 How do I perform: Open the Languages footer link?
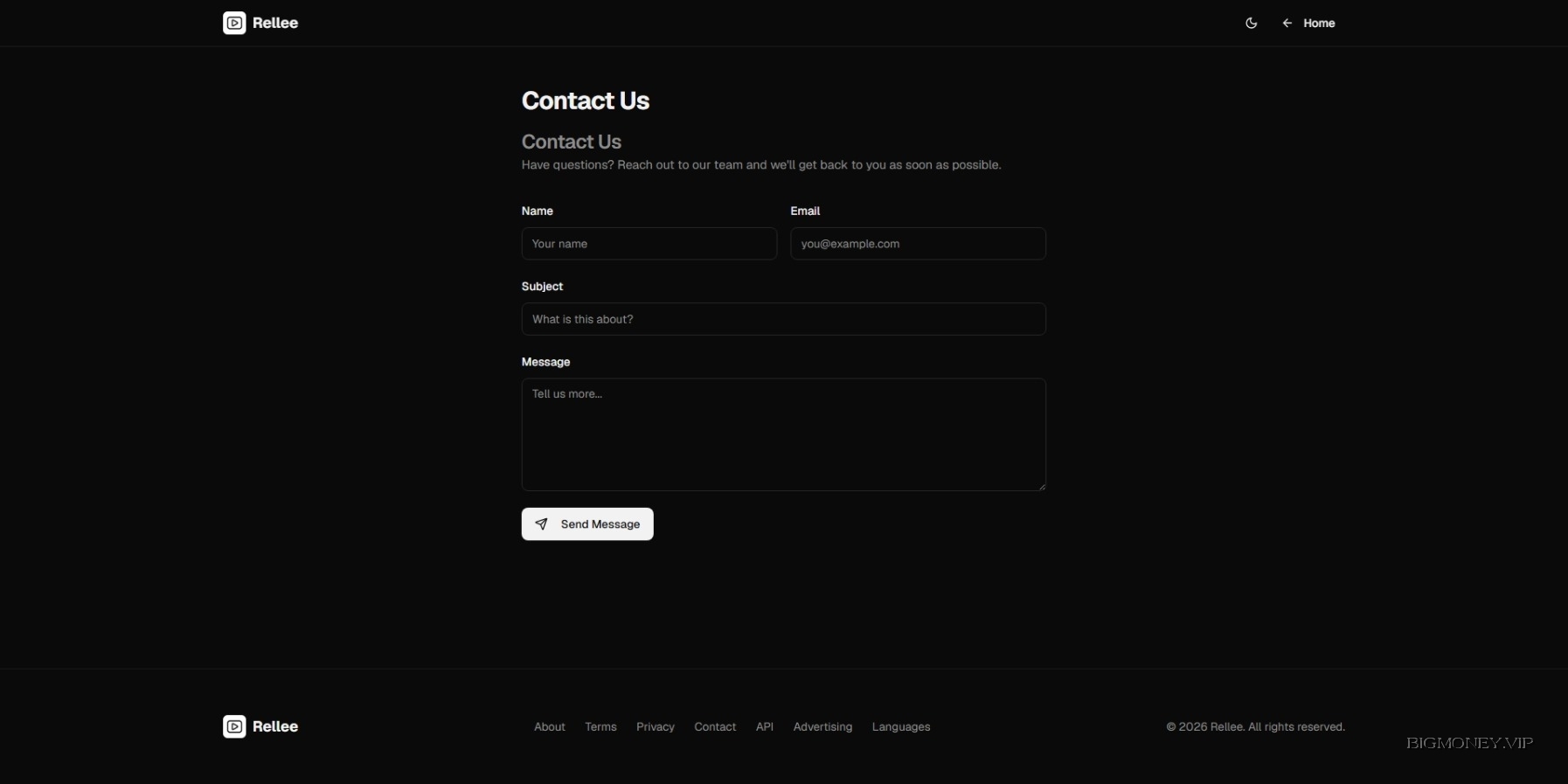pos(900,726)
